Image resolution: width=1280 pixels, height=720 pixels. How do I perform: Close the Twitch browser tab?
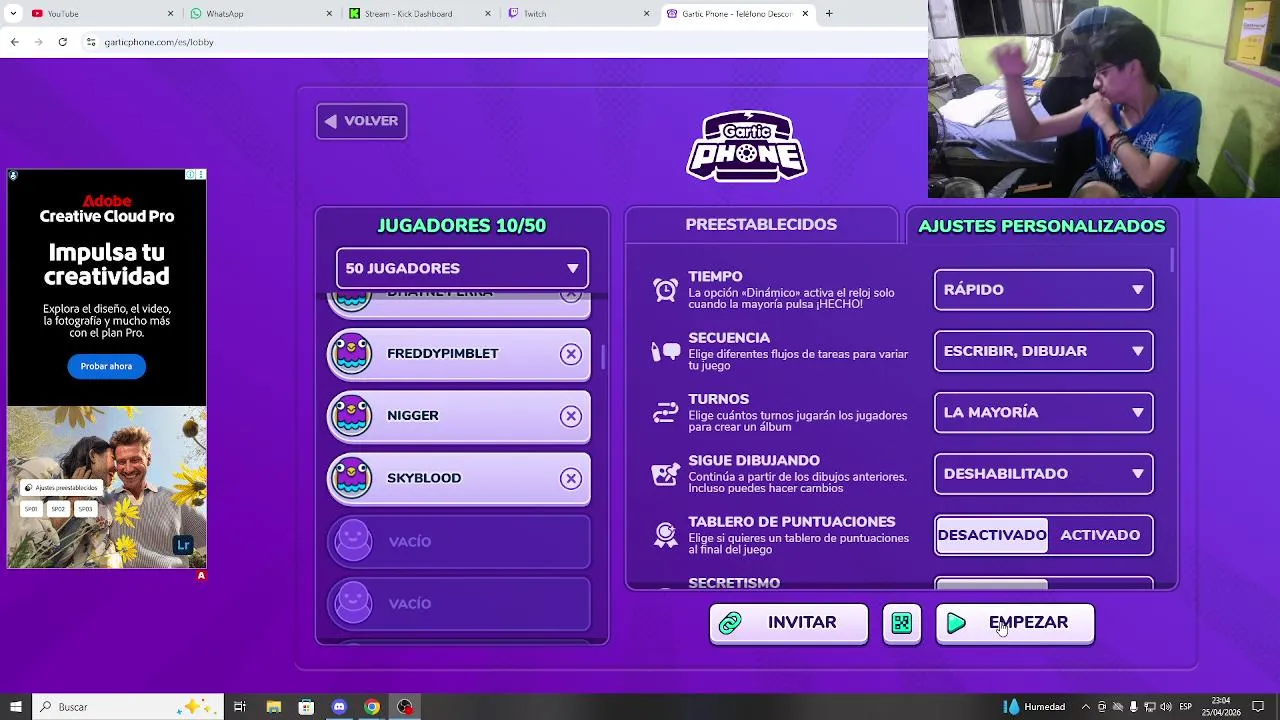pos(646,13)
